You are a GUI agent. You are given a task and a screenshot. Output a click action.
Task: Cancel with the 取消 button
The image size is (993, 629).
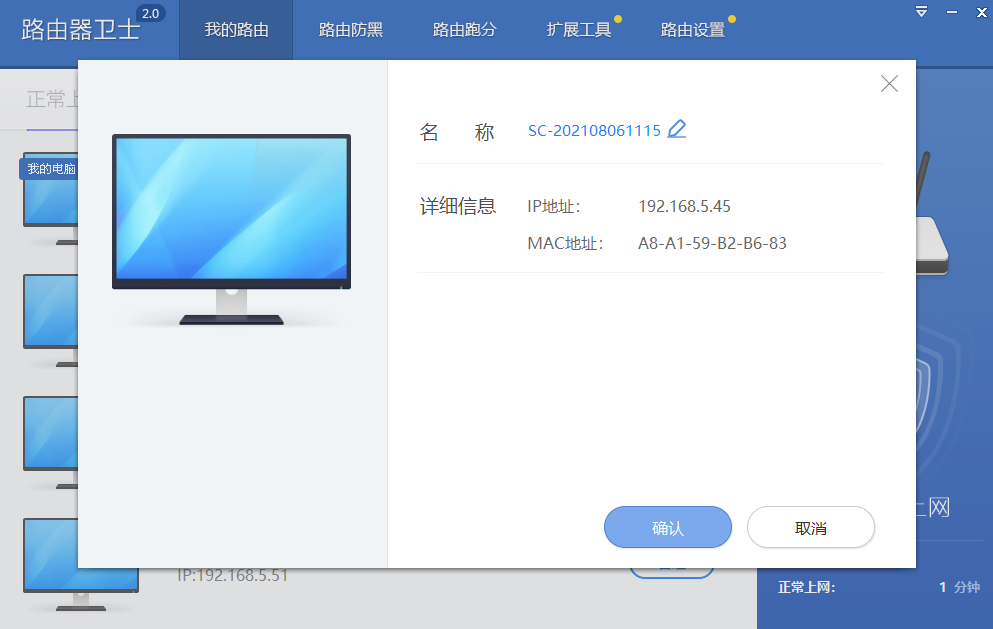pos(811,527)
